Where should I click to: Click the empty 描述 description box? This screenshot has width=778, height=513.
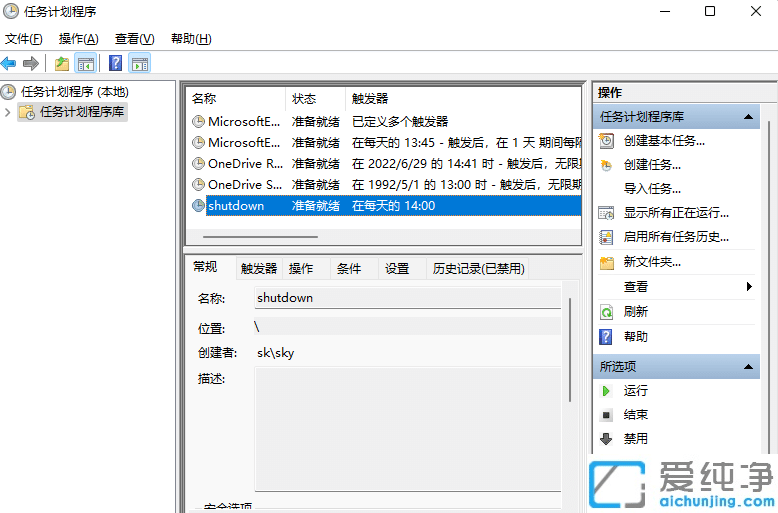[x=407, y=429]
